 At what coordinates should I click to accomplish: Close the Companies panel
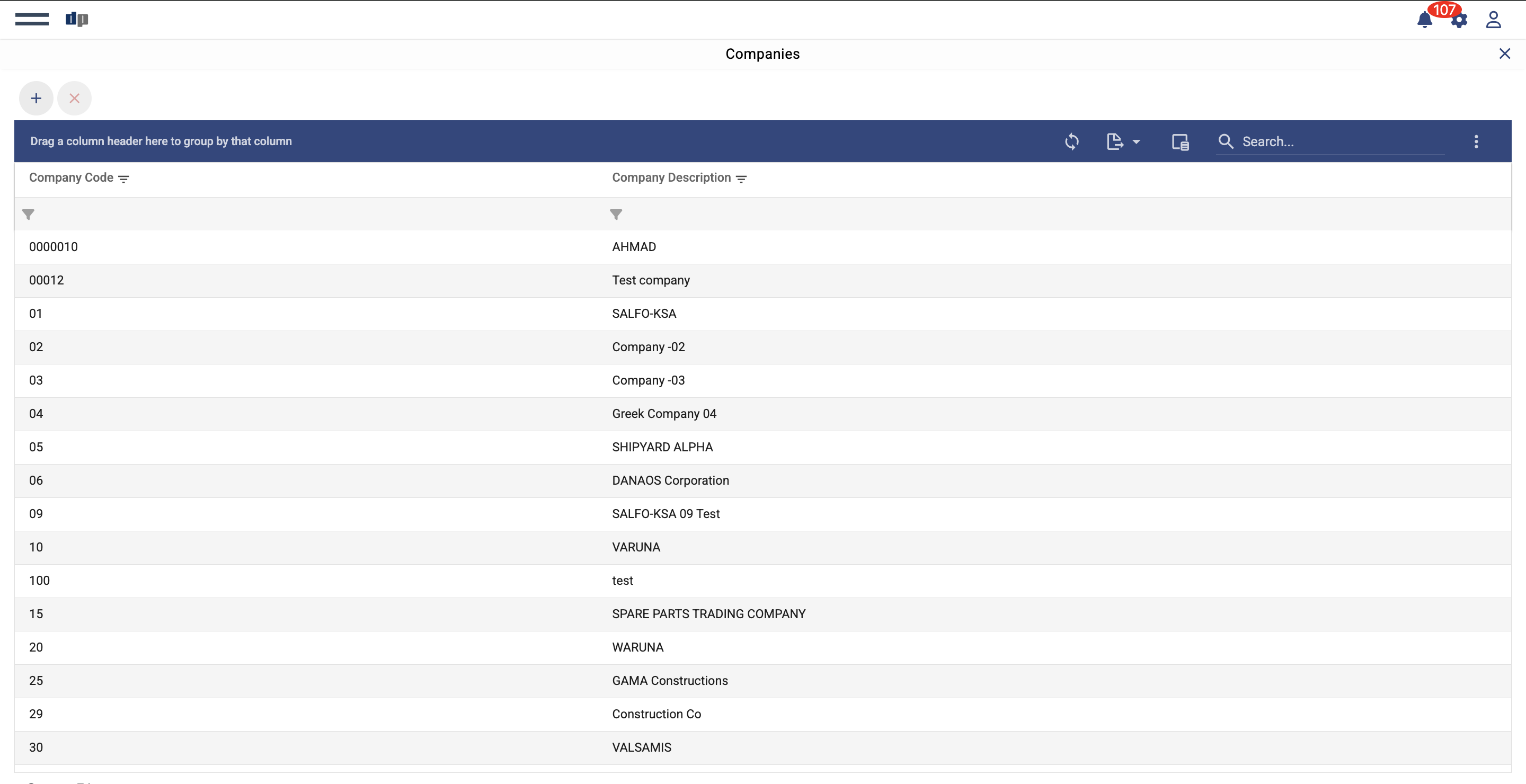click(x=1504, y=54)
